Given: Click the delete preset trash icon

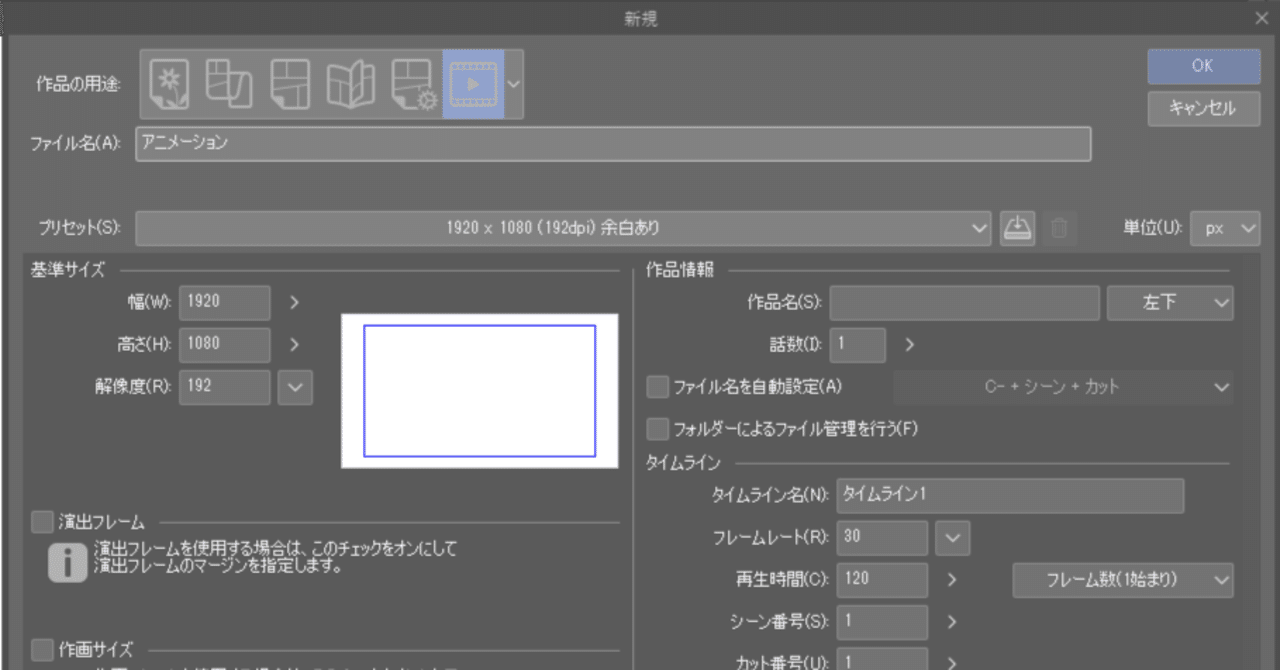Looking at the screenshot, I should [x=1059, y=227].
